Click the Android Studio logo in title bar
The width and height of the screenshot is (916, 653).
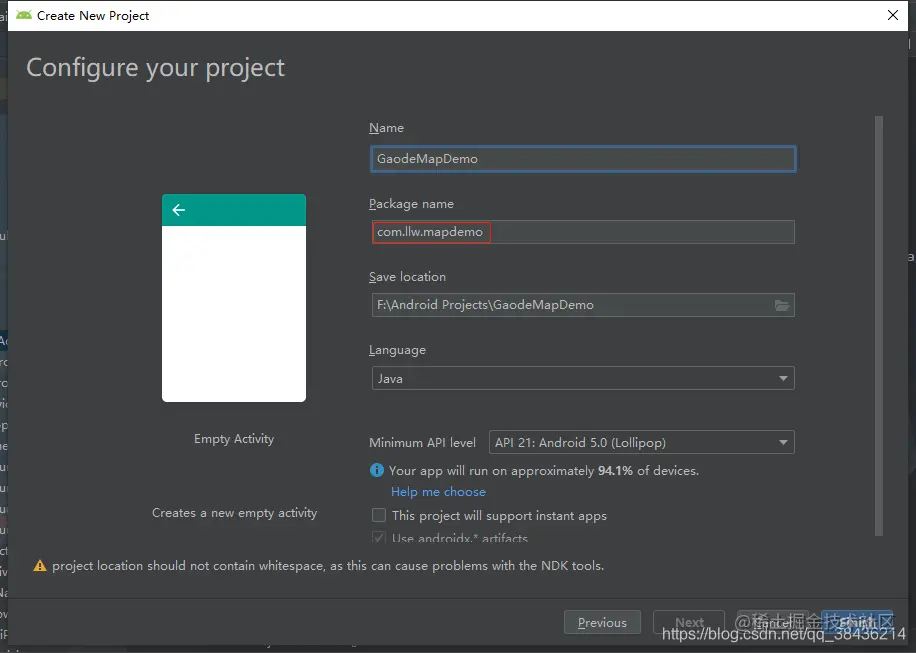pyautogui.click(x=24, y=15)
